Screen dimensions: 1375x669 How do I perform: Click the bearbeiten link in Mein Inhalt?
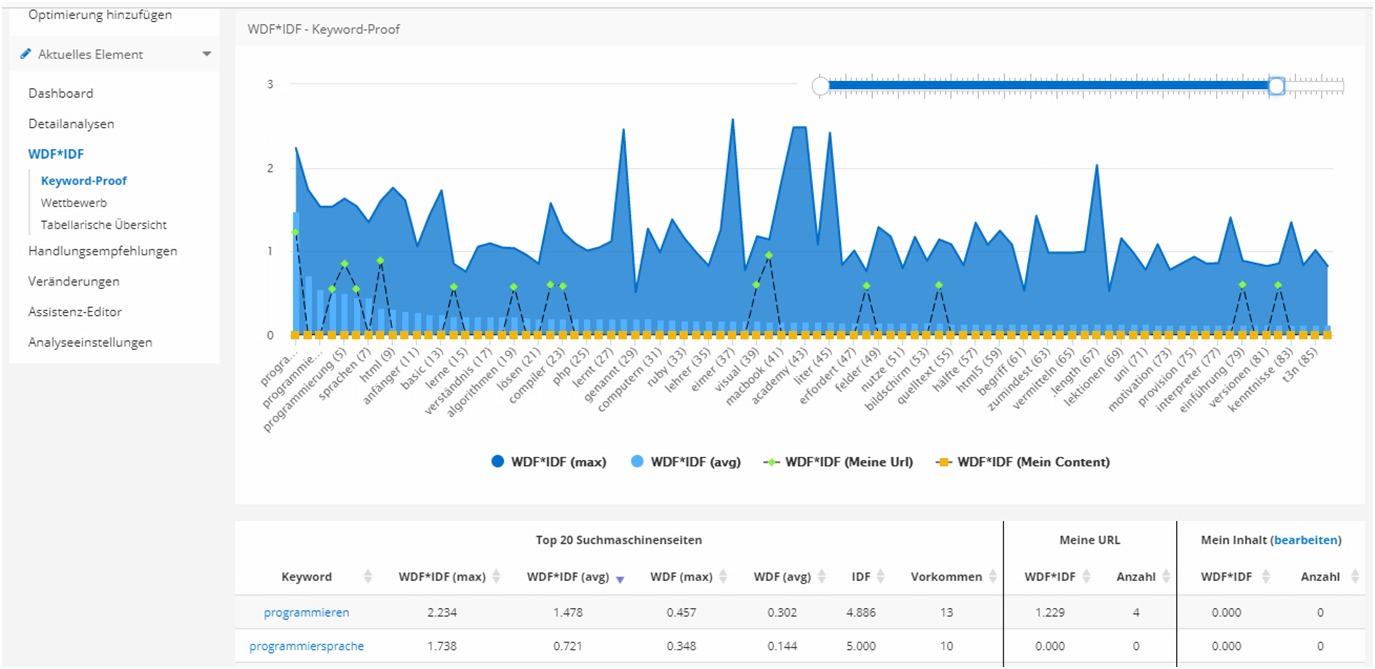(1304, 540)
